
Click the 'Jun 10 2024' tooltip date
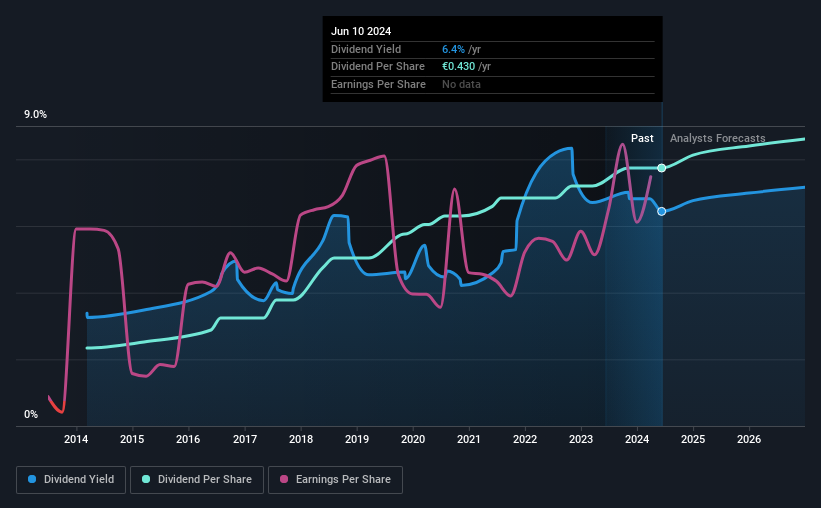tap(361, 31)
